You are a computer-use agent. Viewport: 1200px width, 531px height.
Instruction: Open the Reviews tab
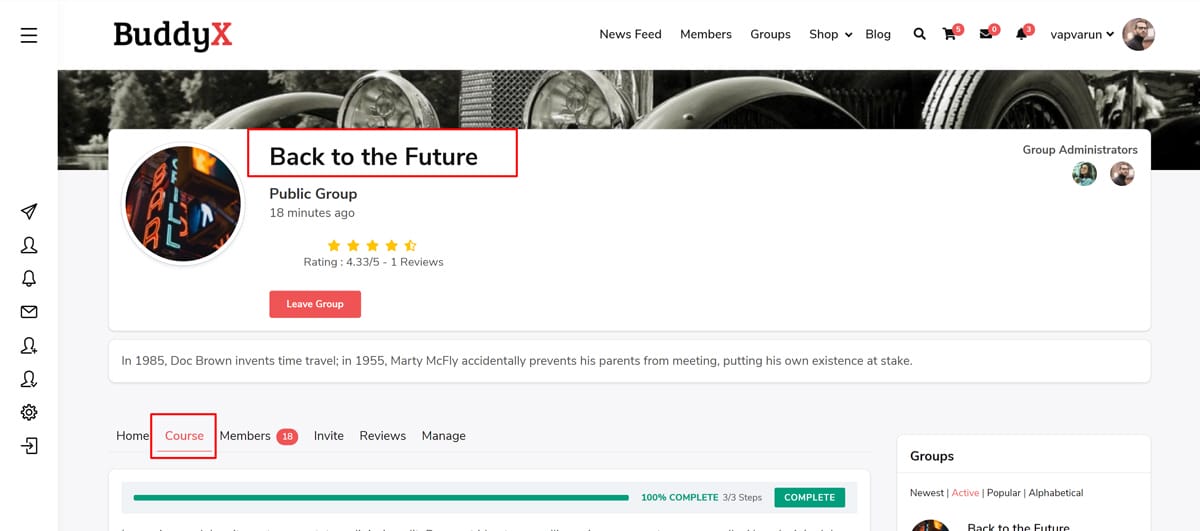click(382, 436)
